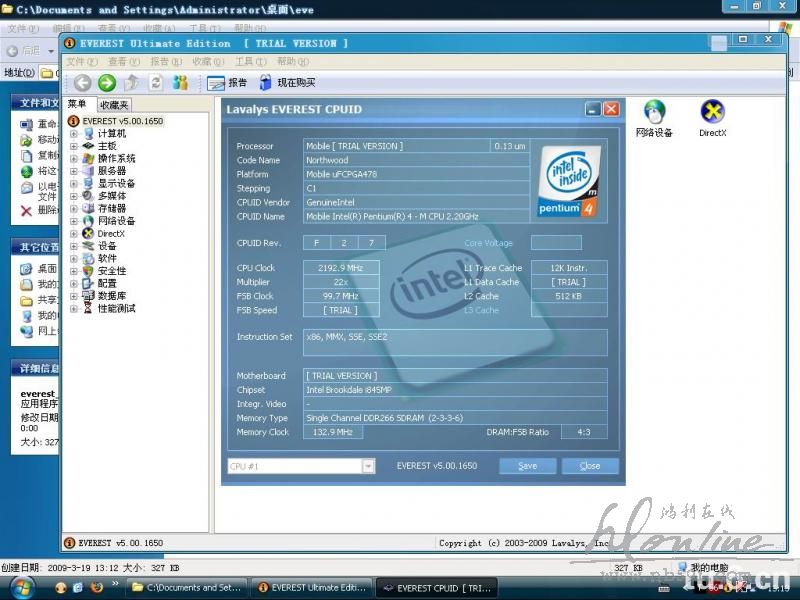Expand the 计算机 tree node
This screenshot has height=600, width=800.
tap(73, 134)
